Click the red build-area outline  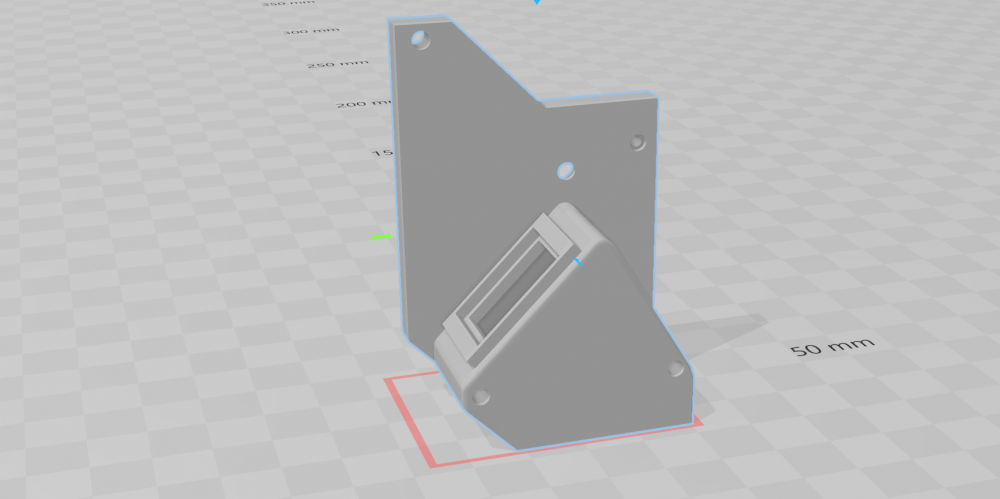click(x=543, y=421)
